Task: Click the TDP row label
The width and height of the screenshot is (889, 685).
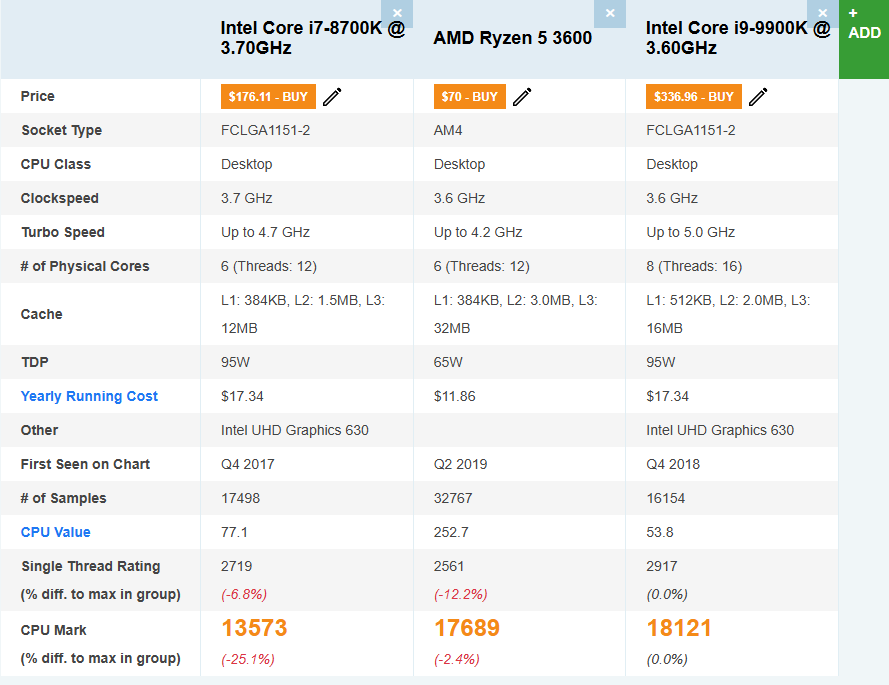Action: click(x=35, y=362)
